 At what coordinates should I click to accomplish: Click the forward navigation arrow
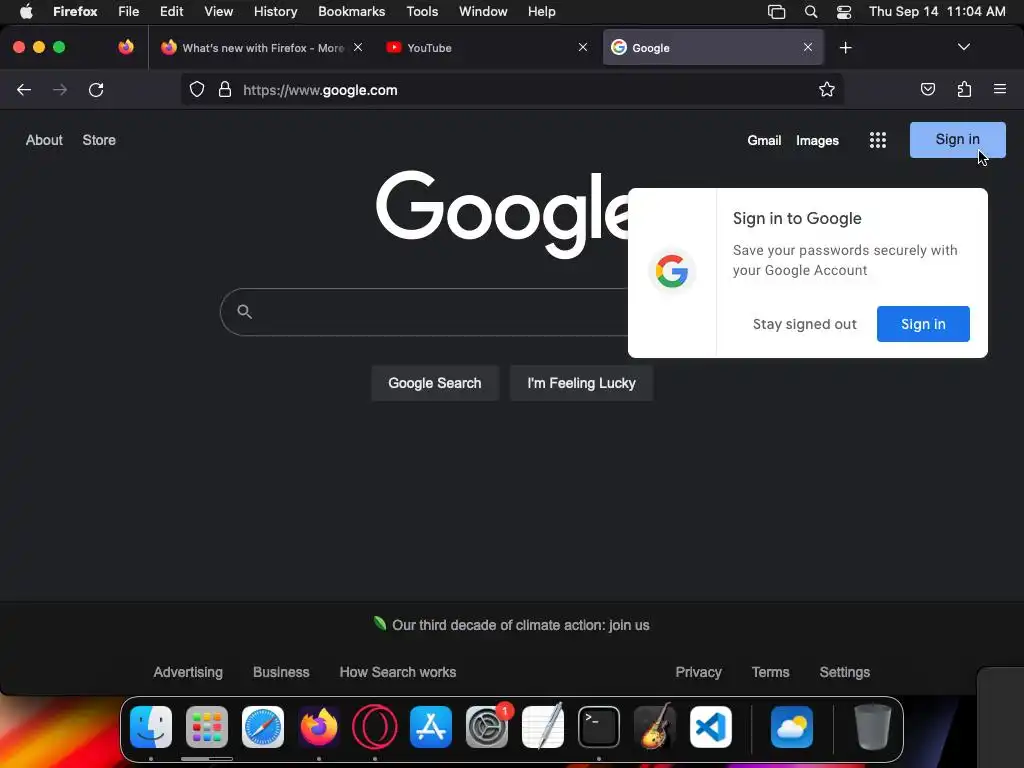[x=60, y=89]
